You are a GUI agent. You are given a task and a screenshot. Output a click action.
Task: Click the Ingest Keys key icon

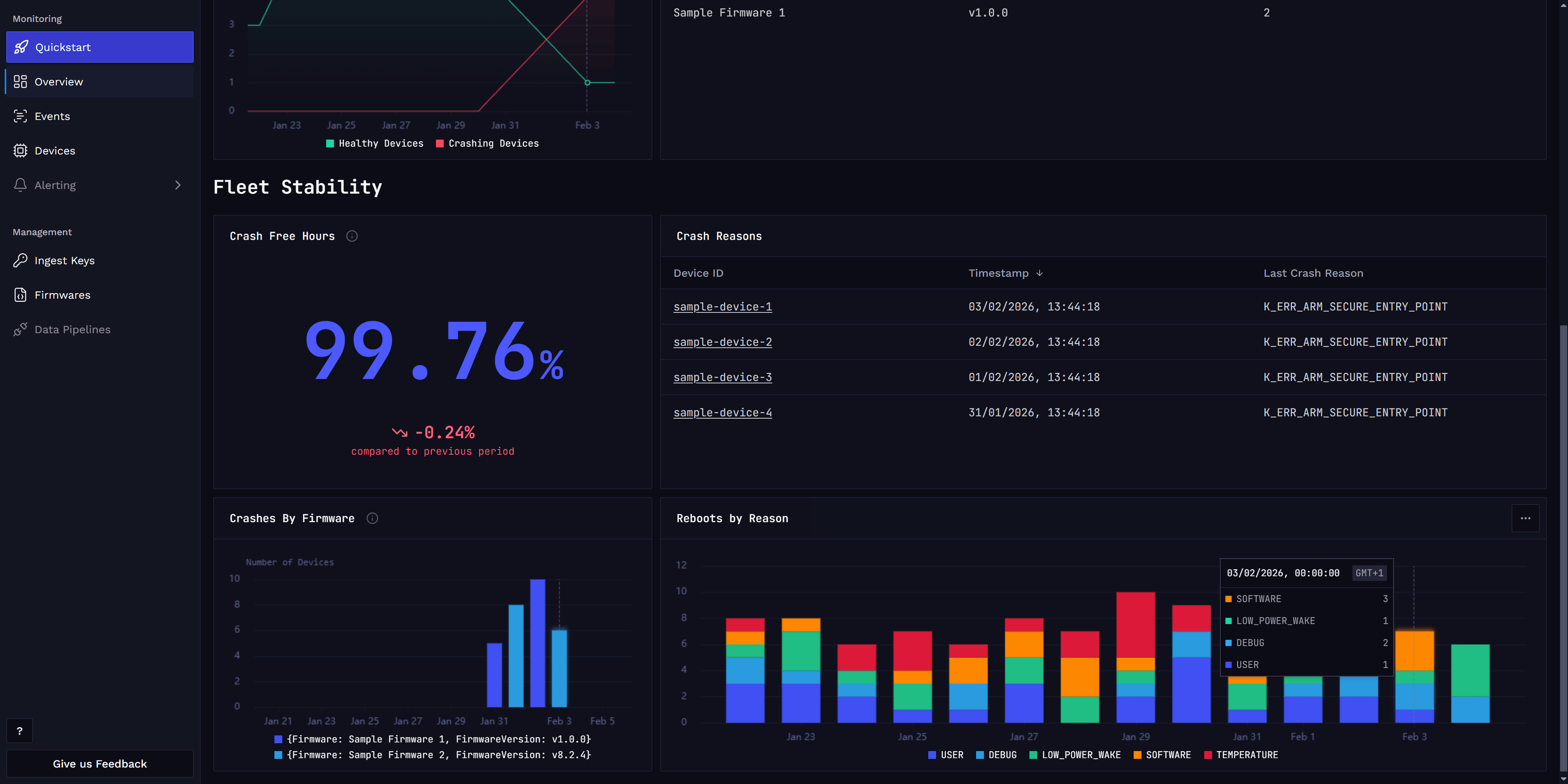(20, 261)
